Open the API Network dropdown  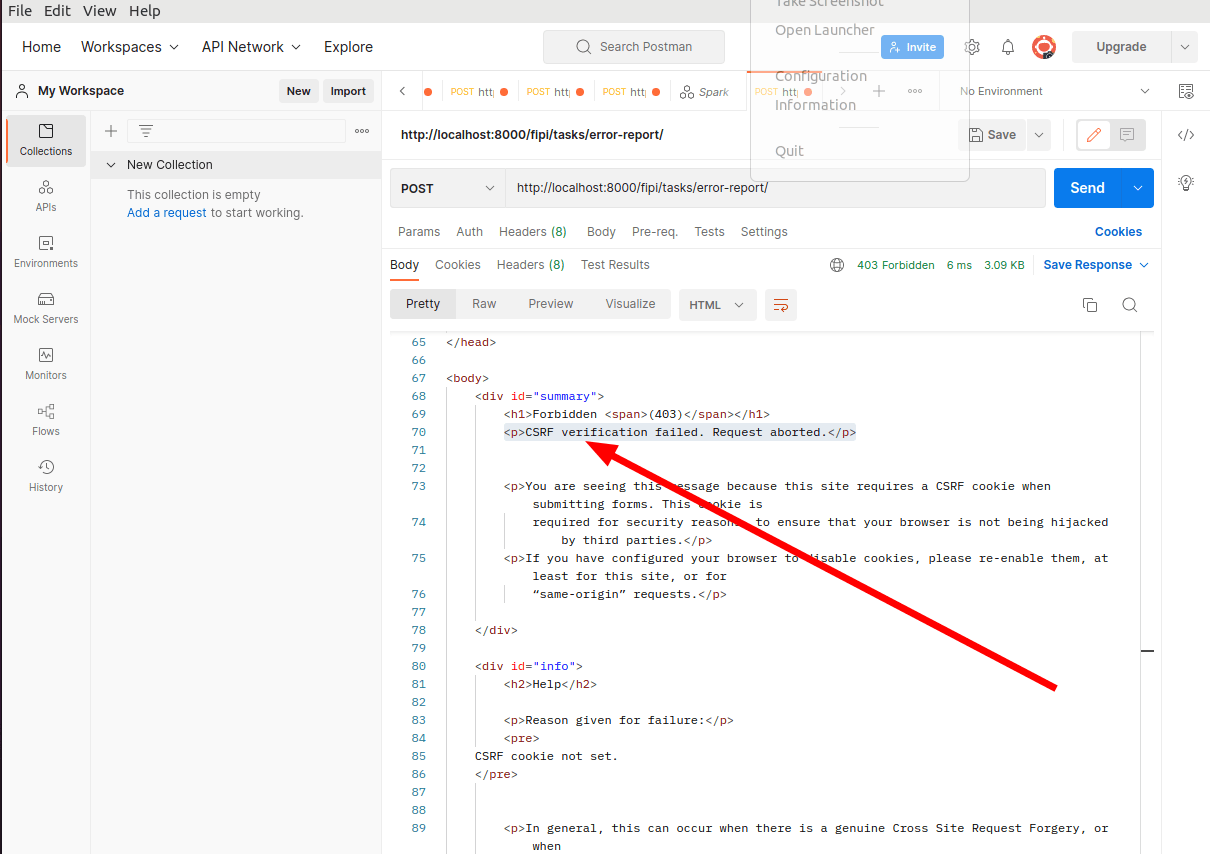251,47
